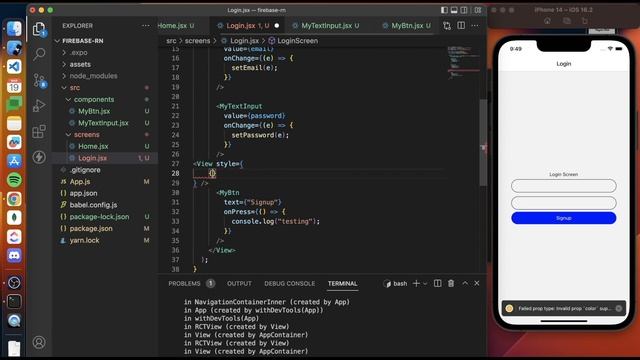Open the Search view in activity bar

(39, 54)
